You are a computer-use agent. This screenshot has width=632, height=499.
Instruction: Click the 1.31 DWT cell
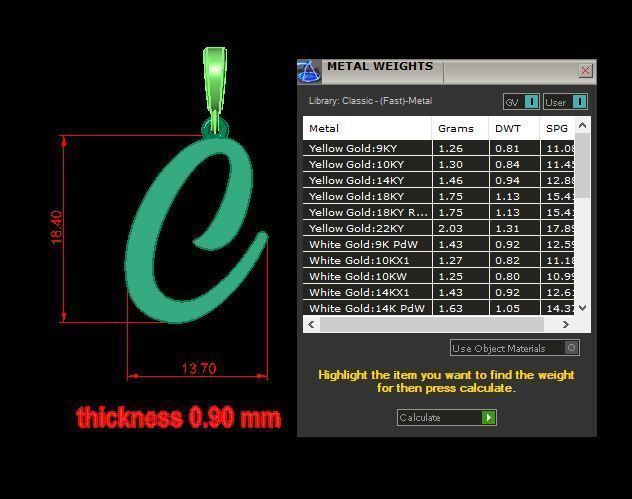(x=515, y=228)
